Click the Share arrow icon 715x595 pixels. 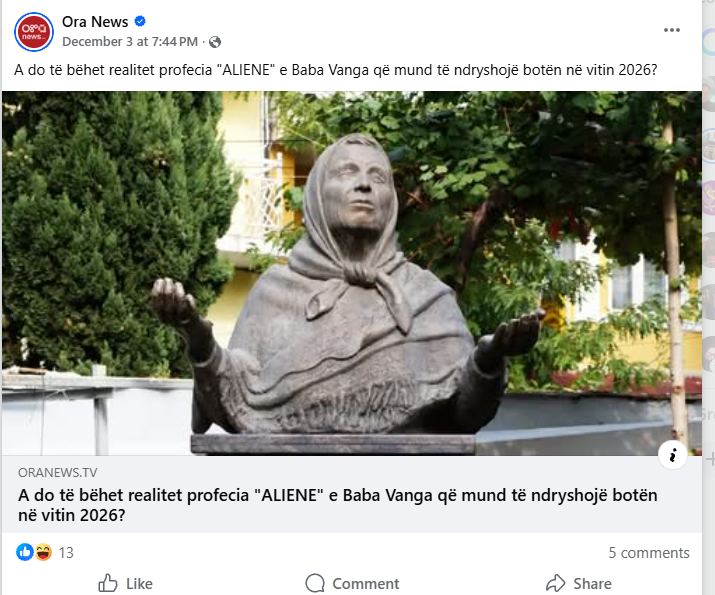click(555, 583)
